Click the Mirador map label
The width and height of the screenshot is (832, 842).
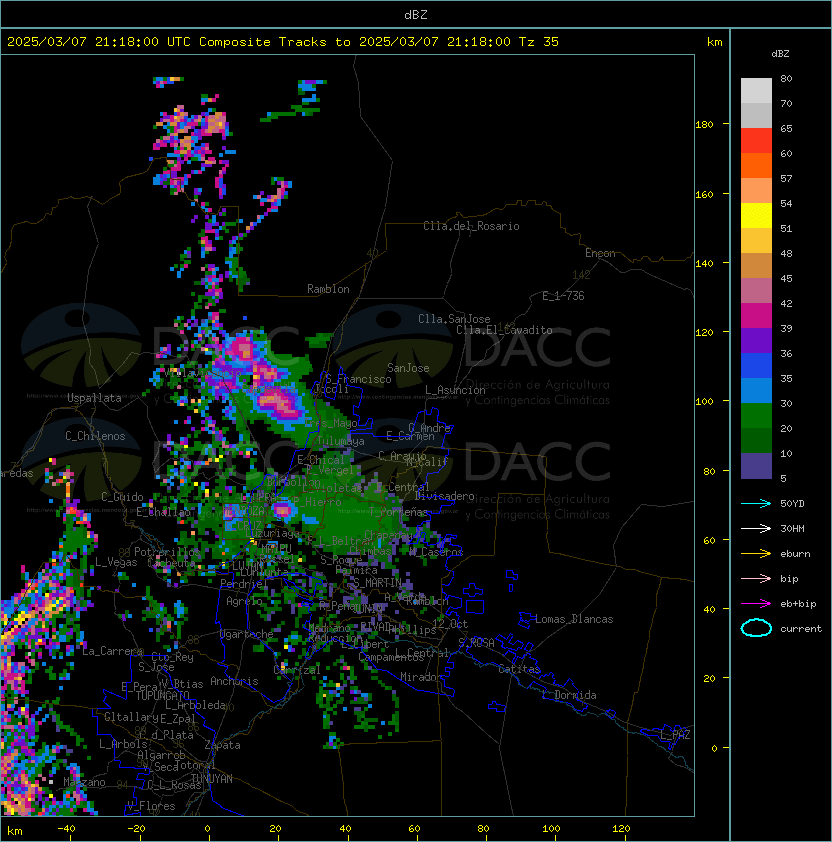pos(422,677)
